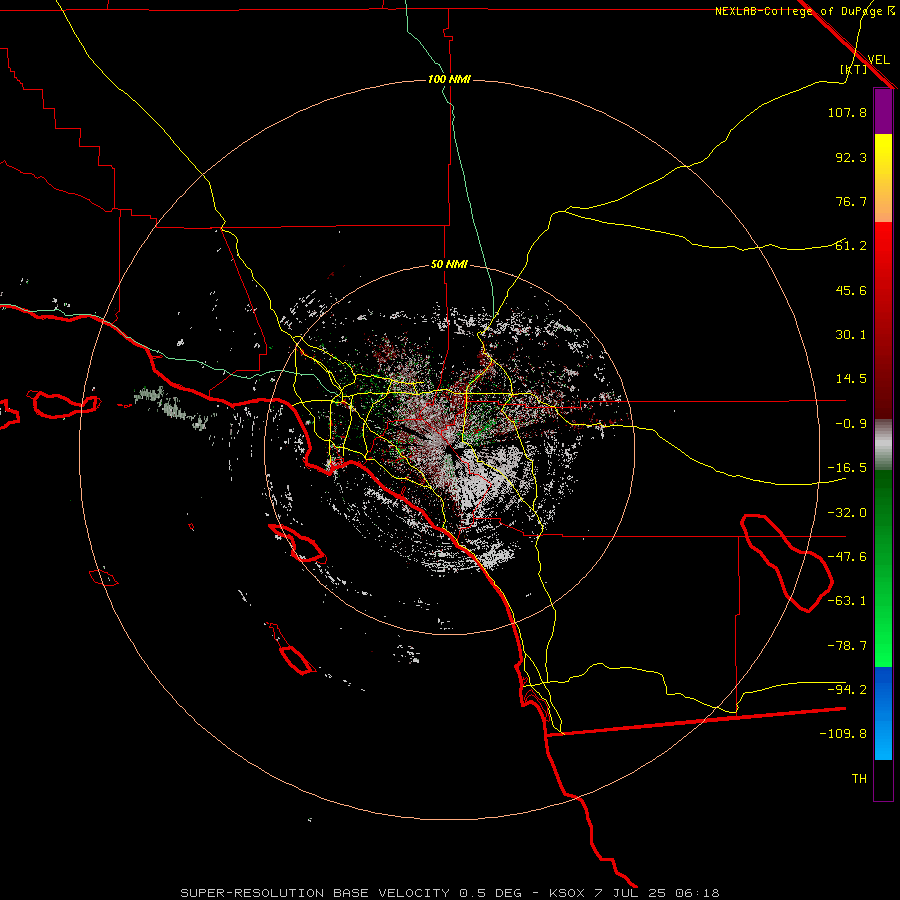Viewport: 900px width, 900px height.
Task: Click the [KT] units label
Action: click(x=854, y=69)
